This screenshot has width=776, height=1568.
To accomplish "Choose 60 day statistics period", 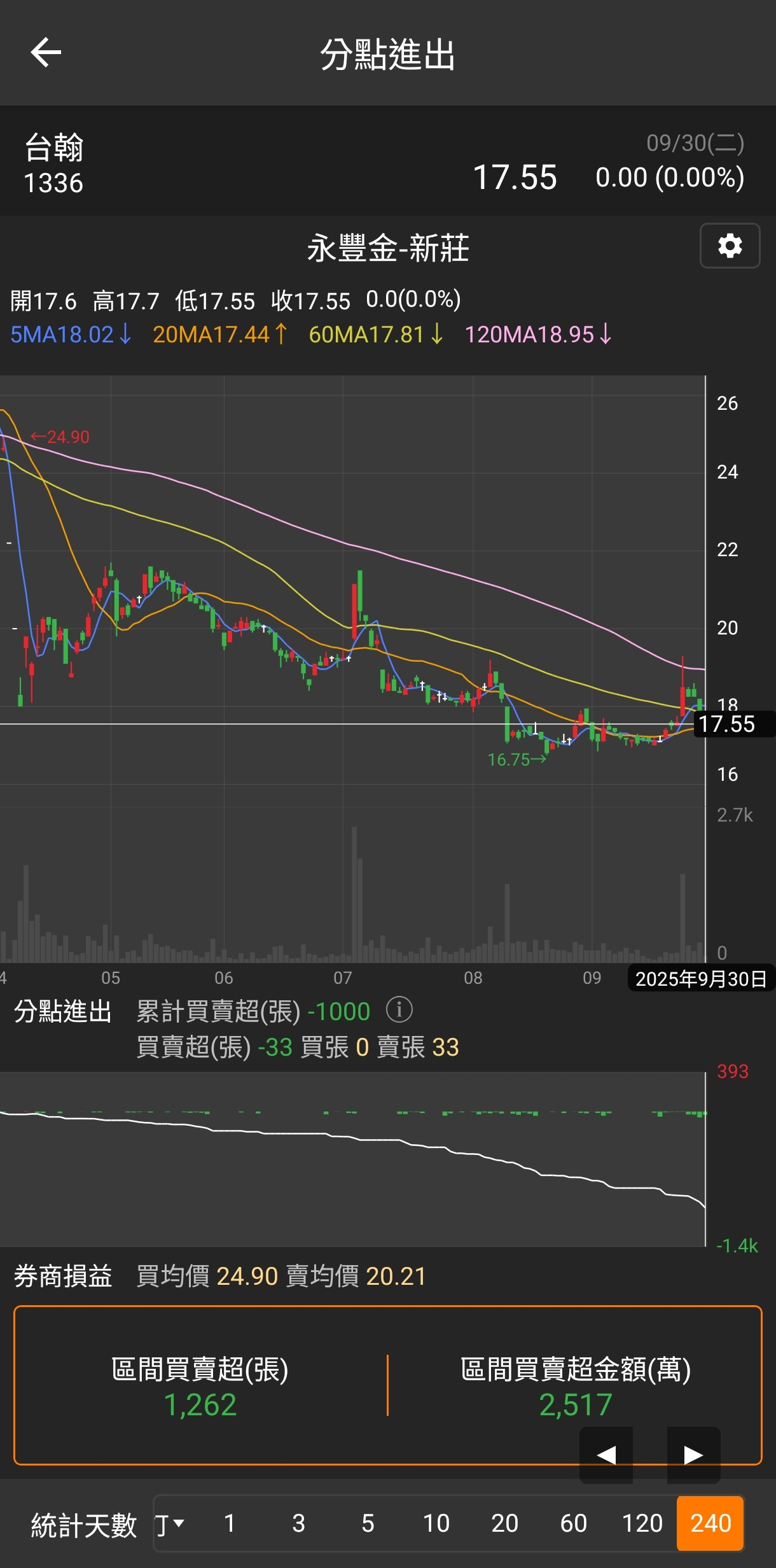I will [573, 1524].
